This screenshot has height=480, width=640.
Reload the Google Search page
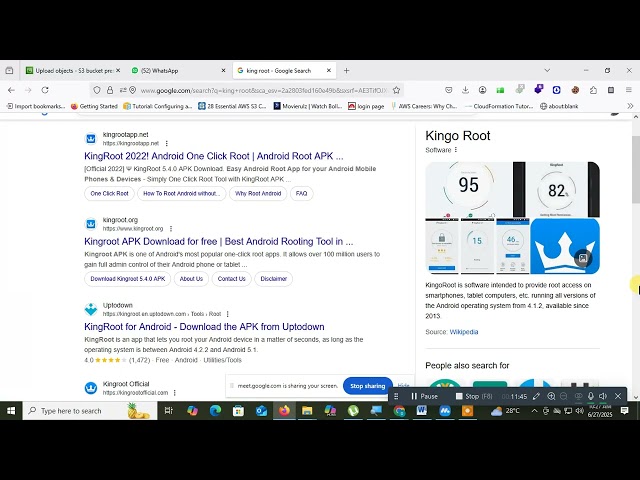45,90
